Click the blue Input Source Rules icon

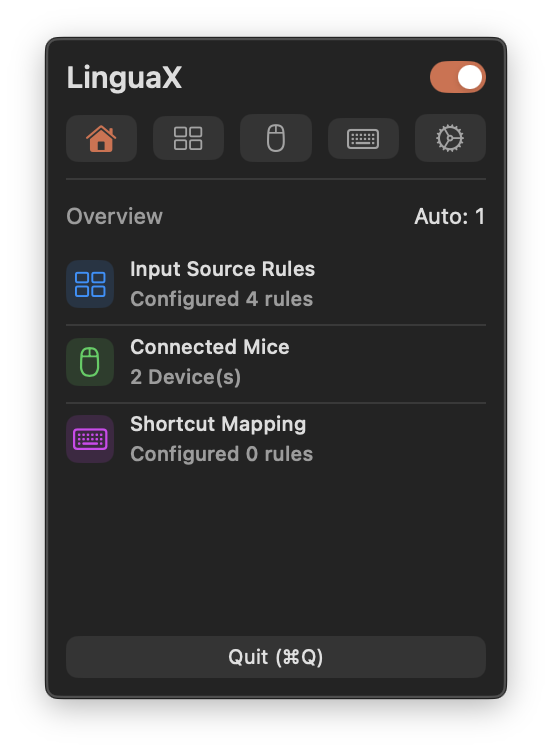90,284
